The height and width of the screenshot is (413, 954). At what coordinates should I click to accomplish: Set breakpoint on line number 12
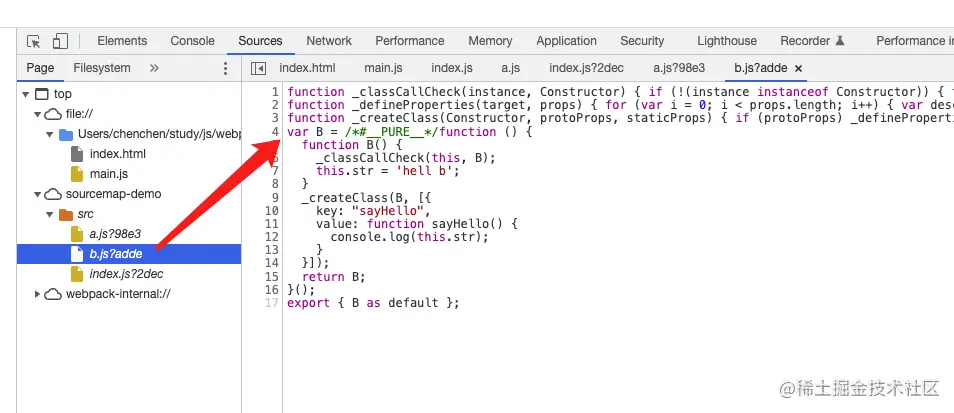point(271,237)
